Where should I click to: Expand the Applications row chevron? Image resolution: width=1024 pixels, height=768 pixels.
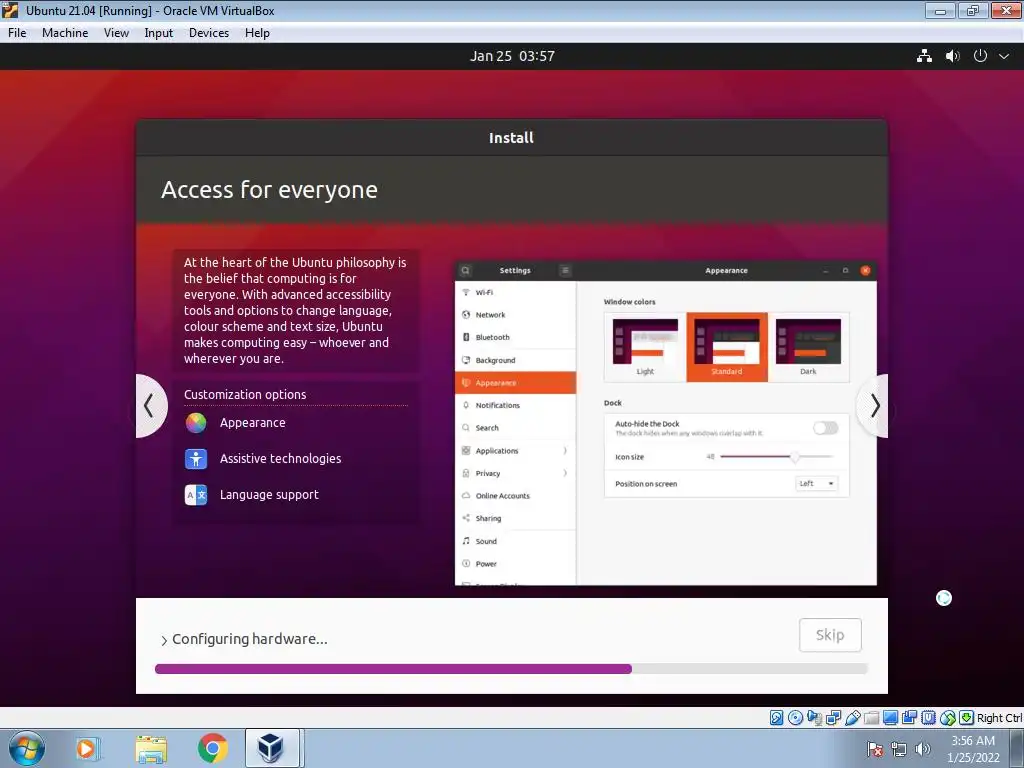pos(565,451)
